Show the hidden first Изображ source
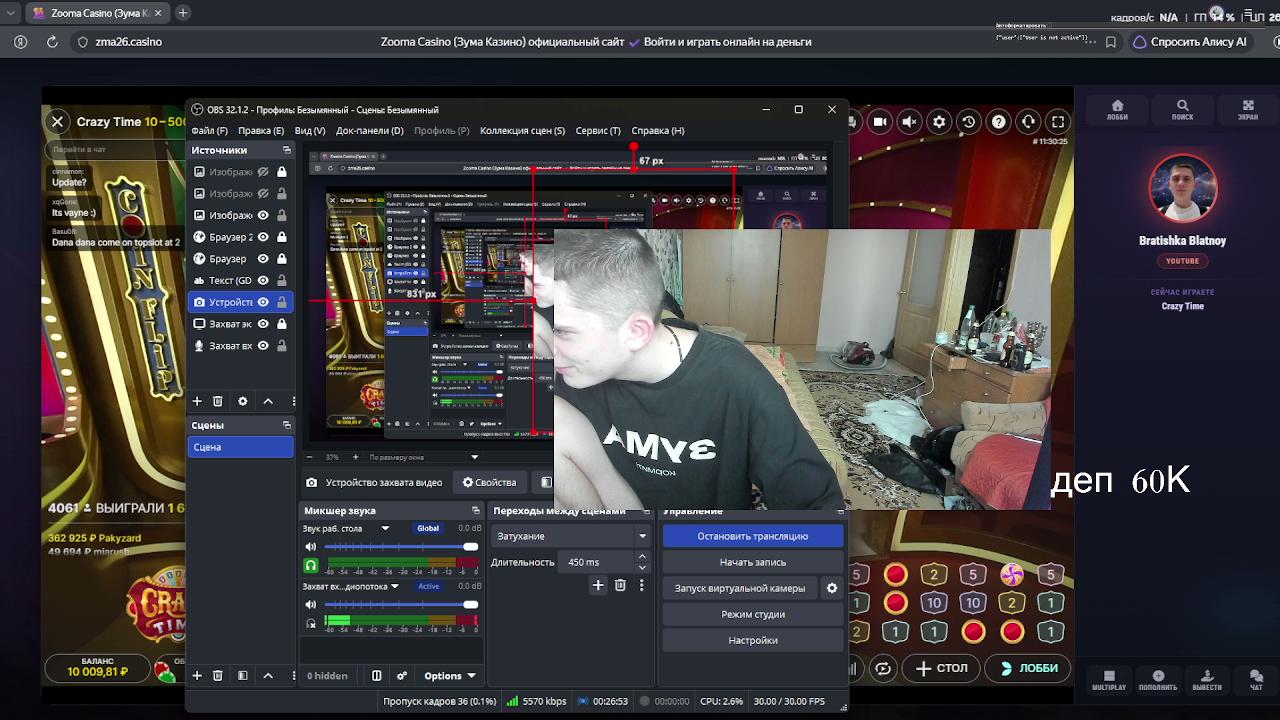Viewport: 1280px width, 720px height. [x=263, y=172]
